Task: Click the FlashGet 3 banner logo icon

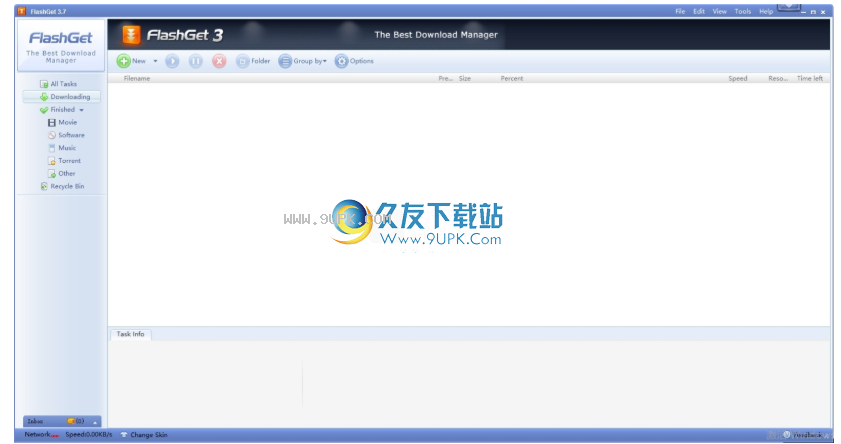Action: click(131, 35)
